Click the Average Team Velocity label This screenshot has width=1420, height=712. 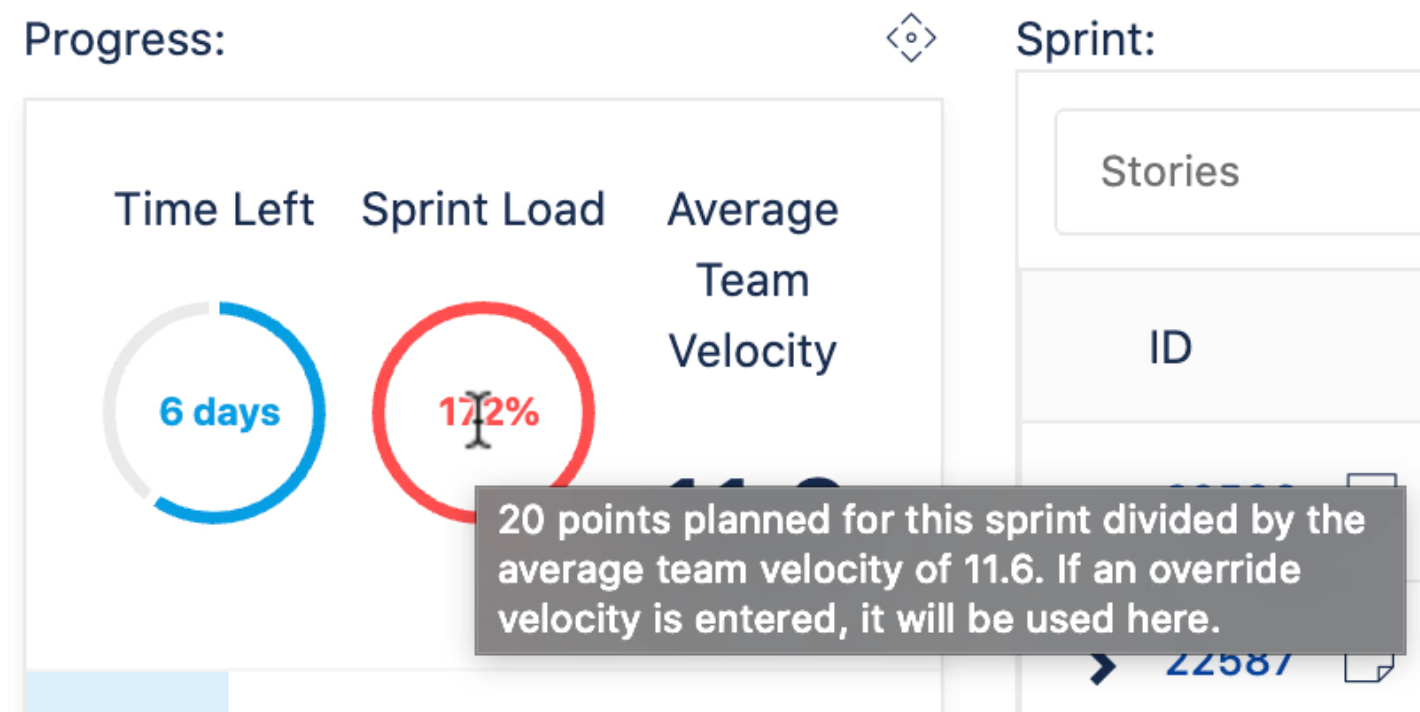(x=753, y=280)
